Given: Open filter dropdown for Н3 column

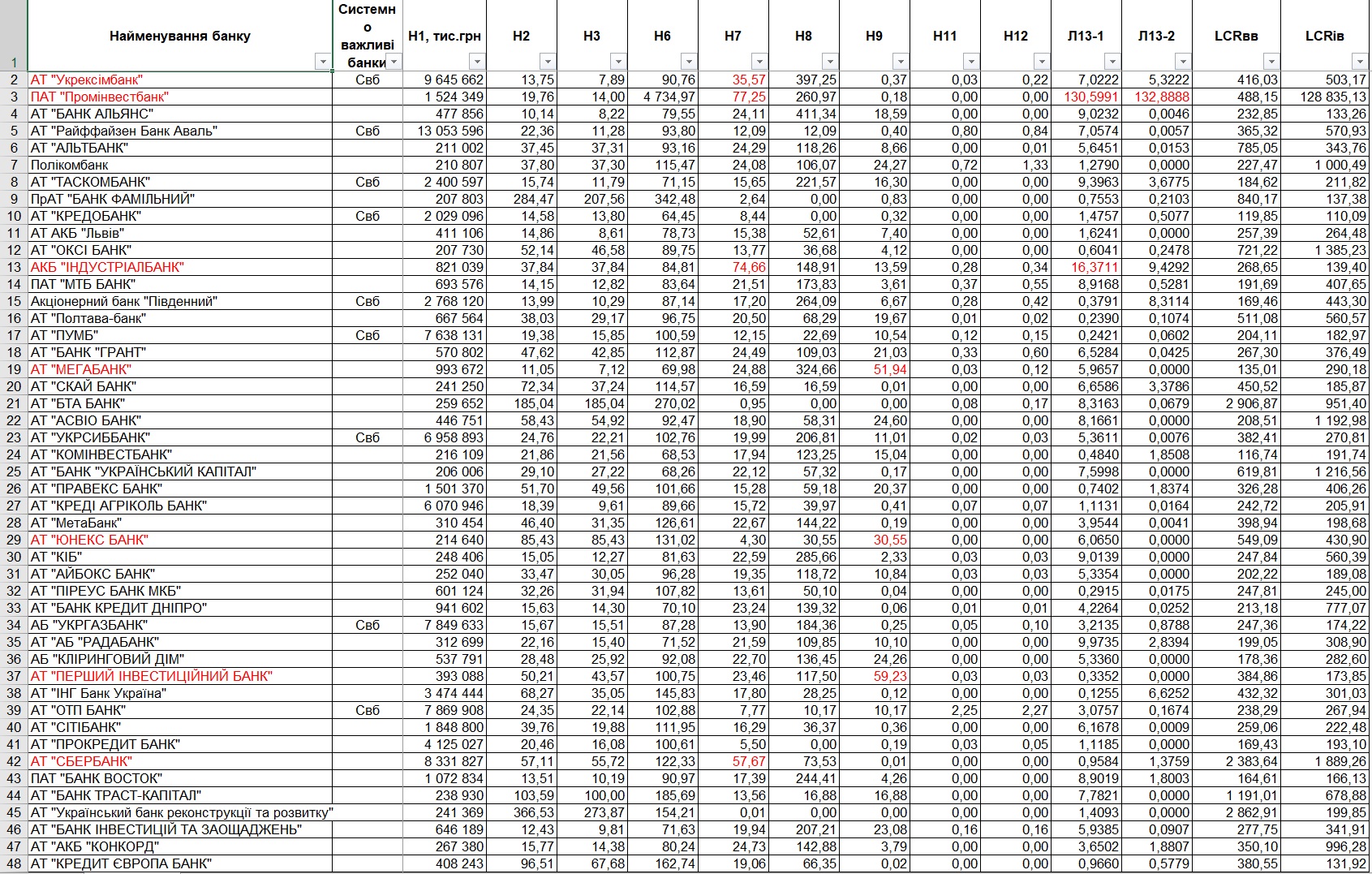Looking at the screenshot, I should [x=618, y=62].
